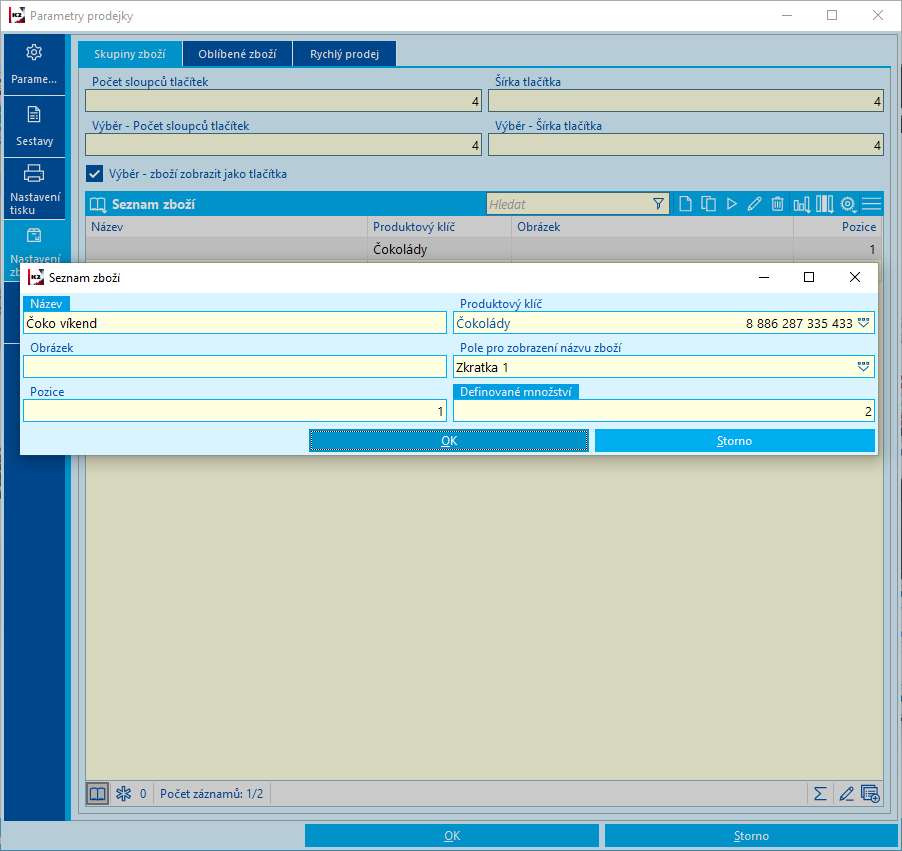Expand the Produktový klíč dropdown
The height and width of the screenshot is (851, 902).
pyautogui.click(x=863, y=323)
